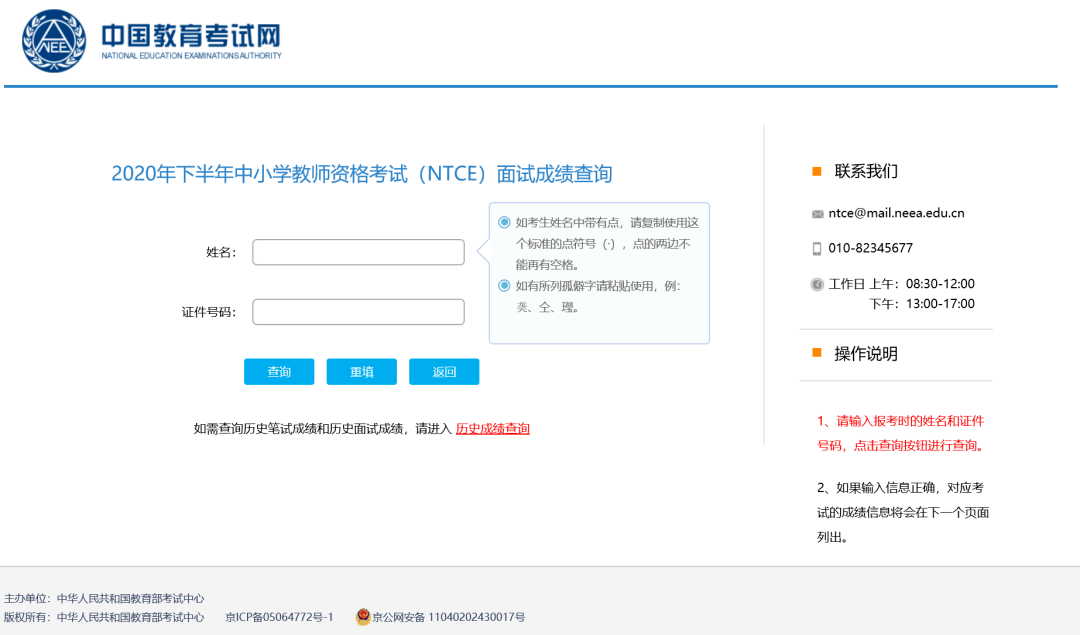Image resolution: width=1080 pixels, height=635 pixels.
Task: Click the 证件号码 ID number input field
Action: (358, 311)
